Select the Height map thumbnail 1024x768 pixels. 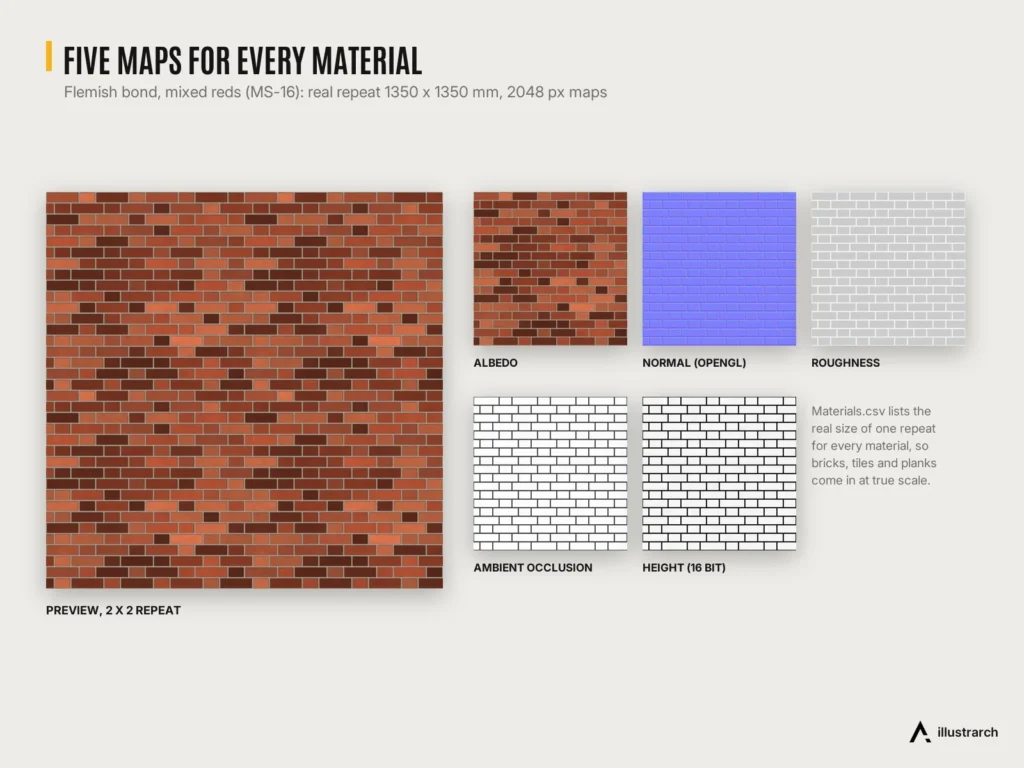coord(719,473)
